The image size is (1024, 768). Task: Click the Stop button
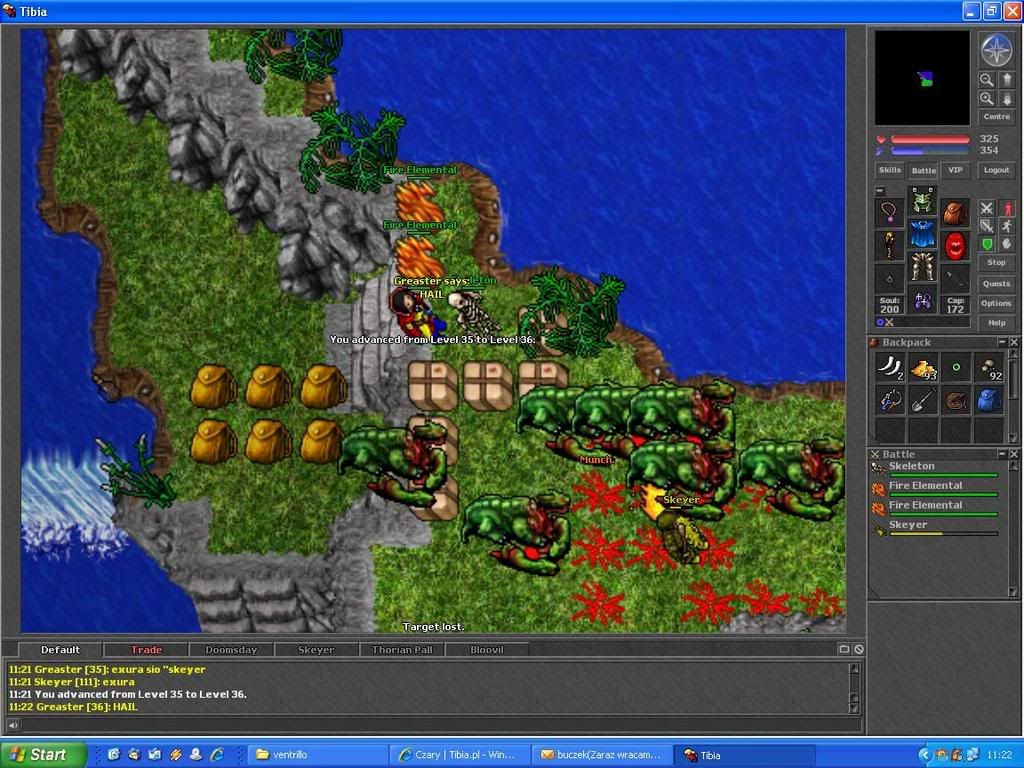coord(997,263)
